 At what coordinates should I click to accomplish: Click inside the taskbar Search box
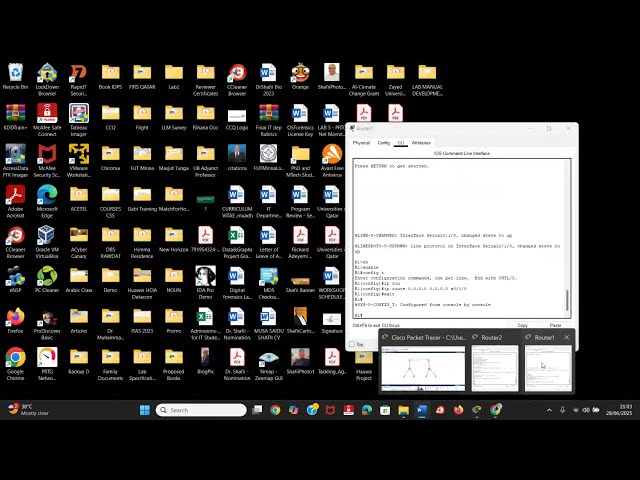201,410
